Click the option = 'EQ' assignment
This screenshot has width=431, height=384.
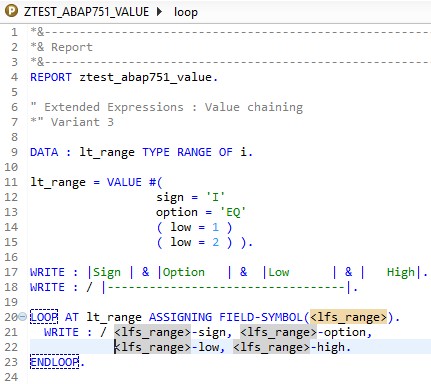click(201, 212)
